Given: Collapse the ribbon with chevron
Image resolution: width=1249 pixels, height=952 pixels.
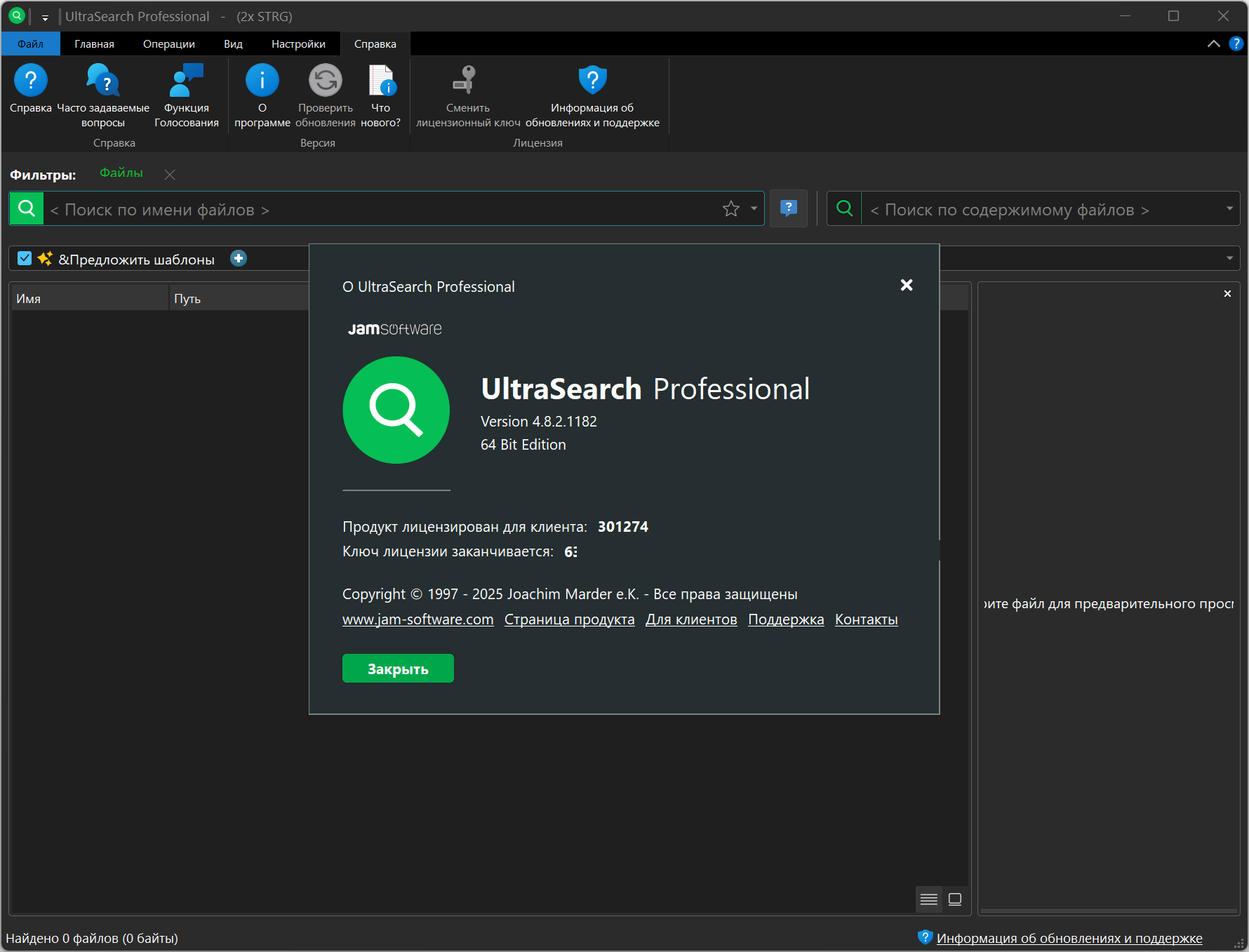Looking at the screenshot, I should point(1213,43).
